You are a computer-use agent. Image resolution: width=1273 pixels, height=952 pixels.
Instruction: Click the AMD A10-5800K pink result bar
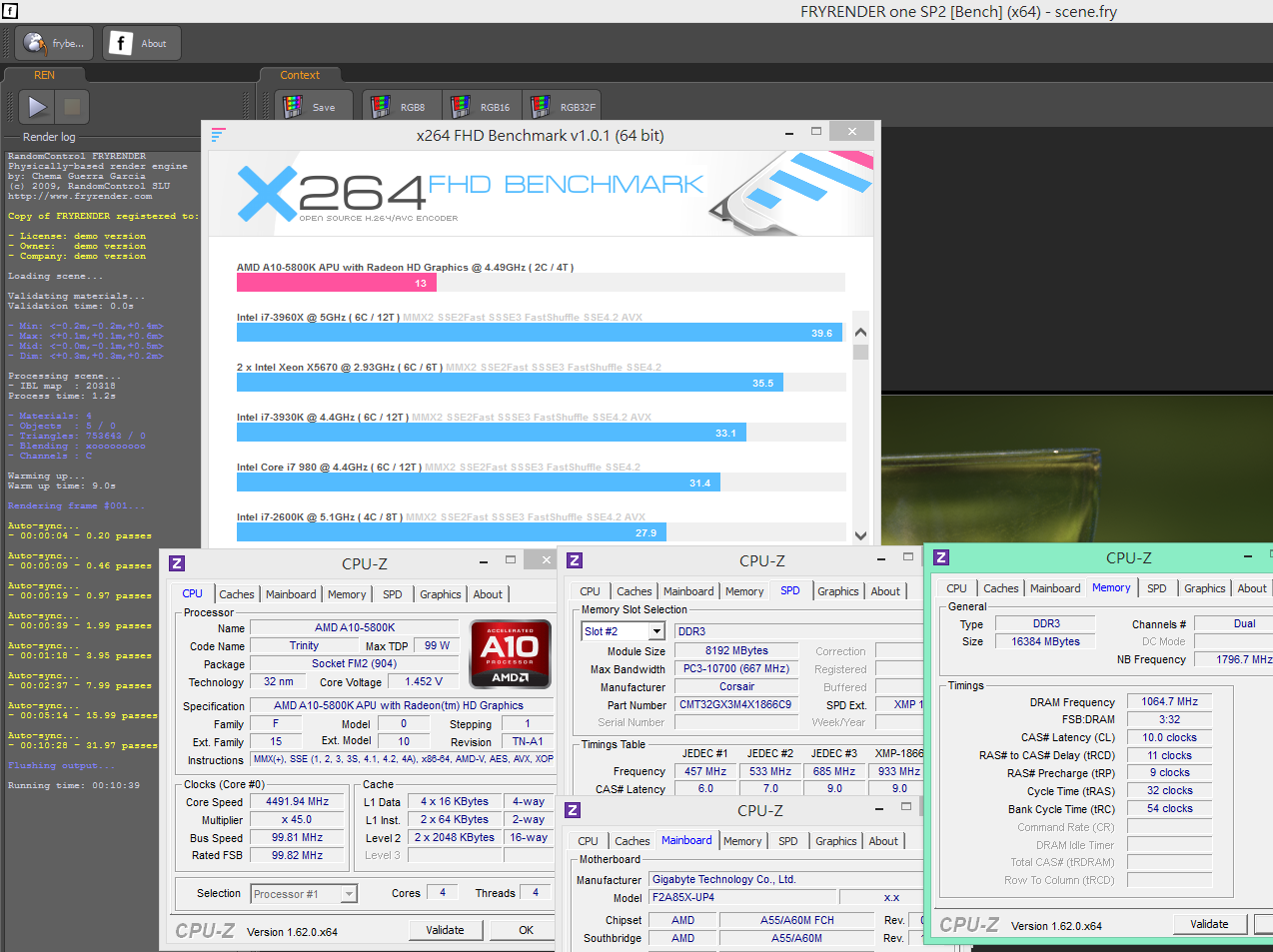(337, 283)
